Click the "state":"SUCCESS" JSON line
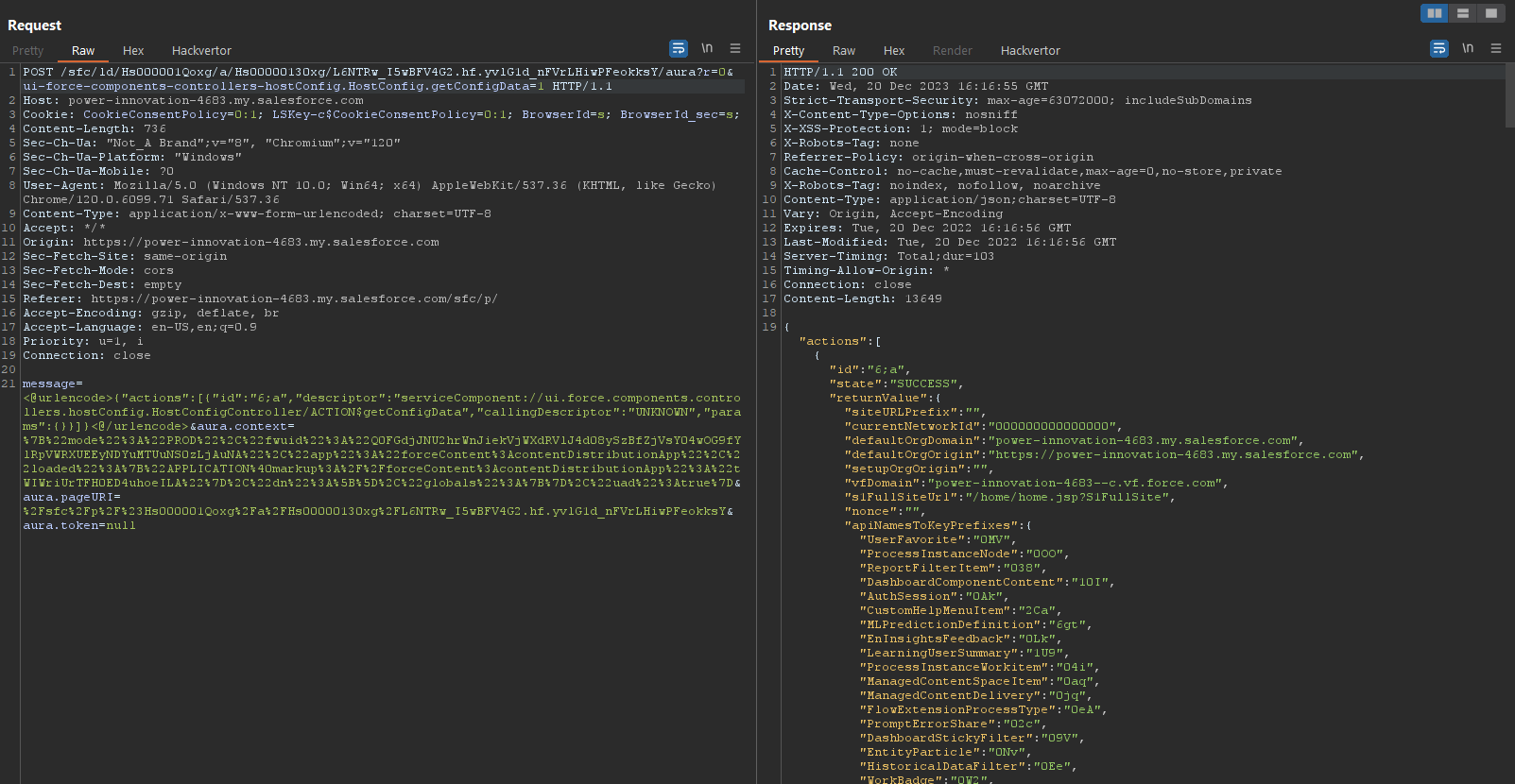1515x784 pixels. tap(897, 383)
